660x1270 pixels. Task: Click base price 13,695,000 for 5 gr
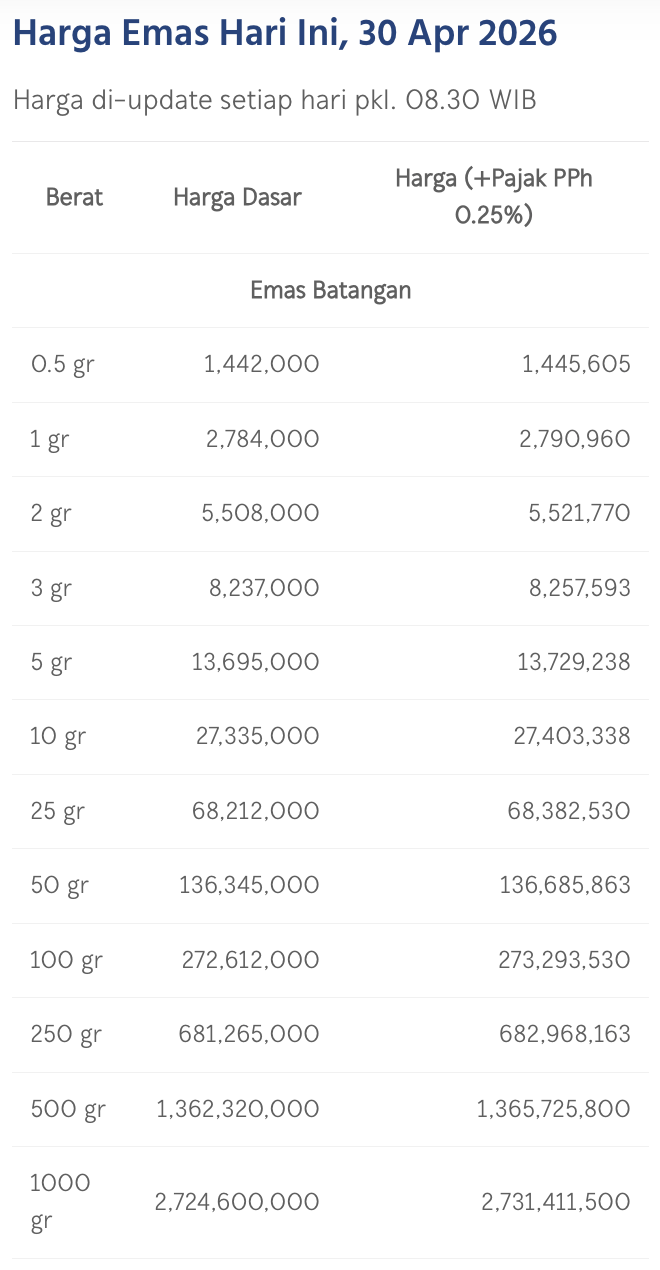[x=256, y=662]
